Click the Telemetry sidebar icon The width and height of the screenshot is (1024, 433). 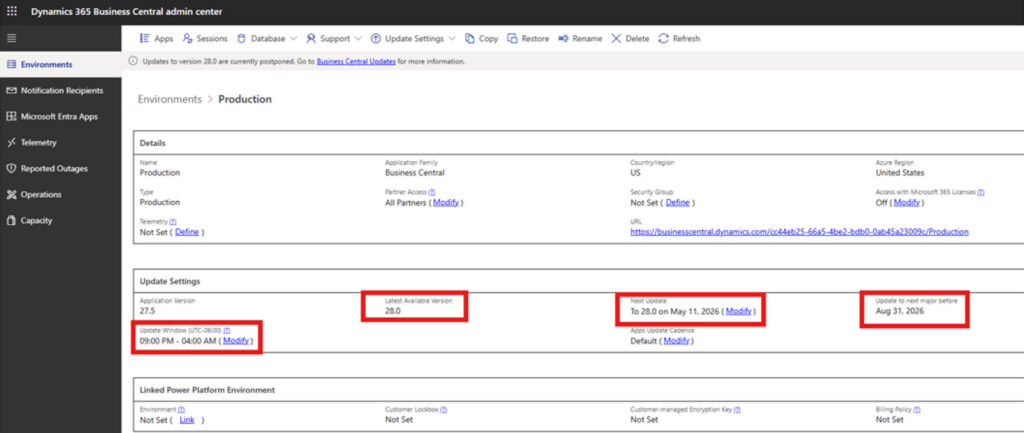click(x=10, y=142)
